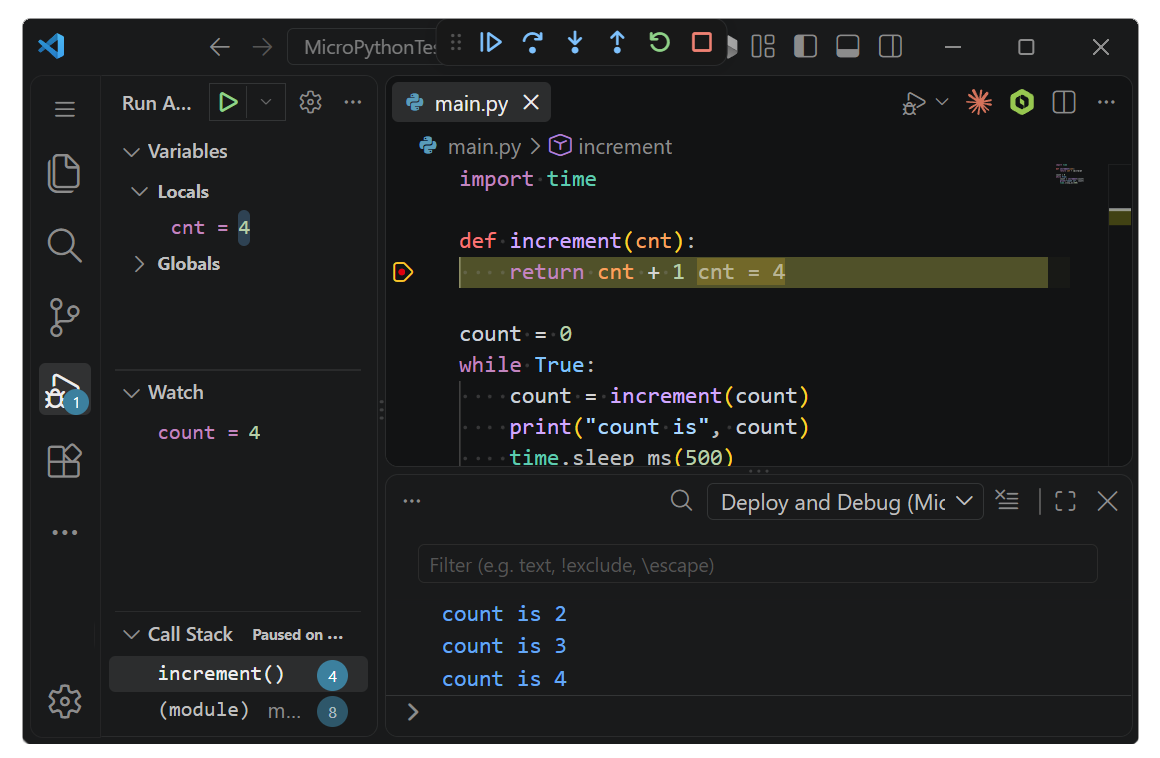Viewport: 1160px width, 758px height.
Task: Show additional activity bar views
Action: click(64, 532)
